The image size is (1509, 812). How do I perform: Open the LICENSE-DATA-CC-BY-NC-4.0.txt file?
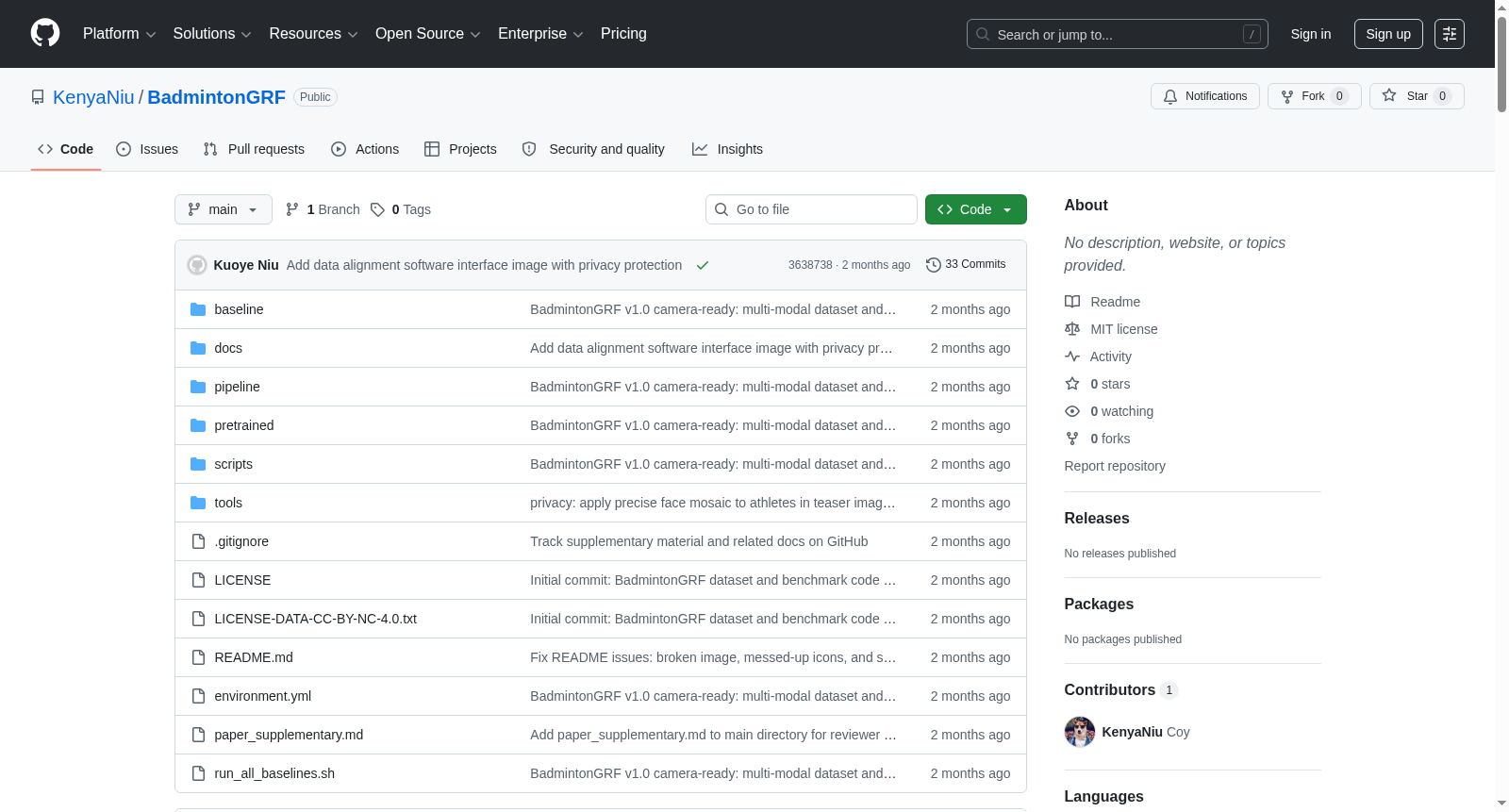[x=315, y=619]
